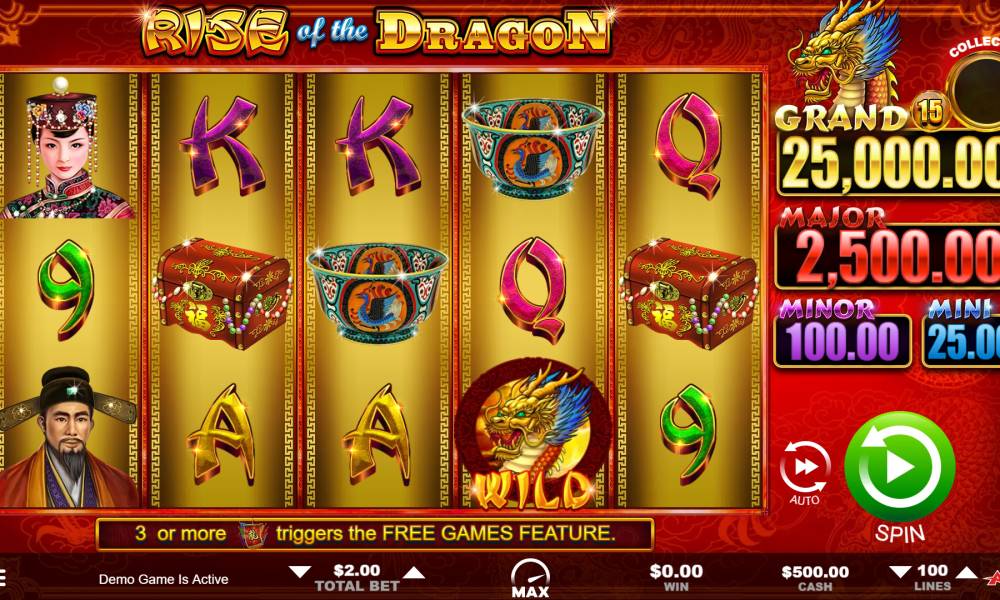Click the treasure chest on reel two
The width and height of the screenshot is (1000, 600).
click(221, 293)
